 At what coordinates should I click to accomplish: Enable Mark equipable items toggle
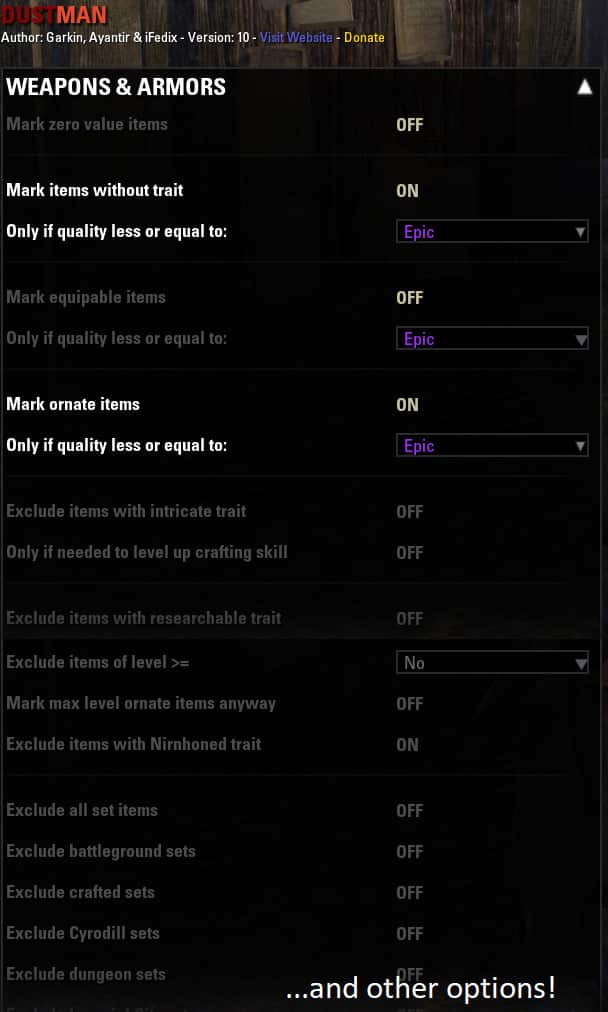[409, 298]
